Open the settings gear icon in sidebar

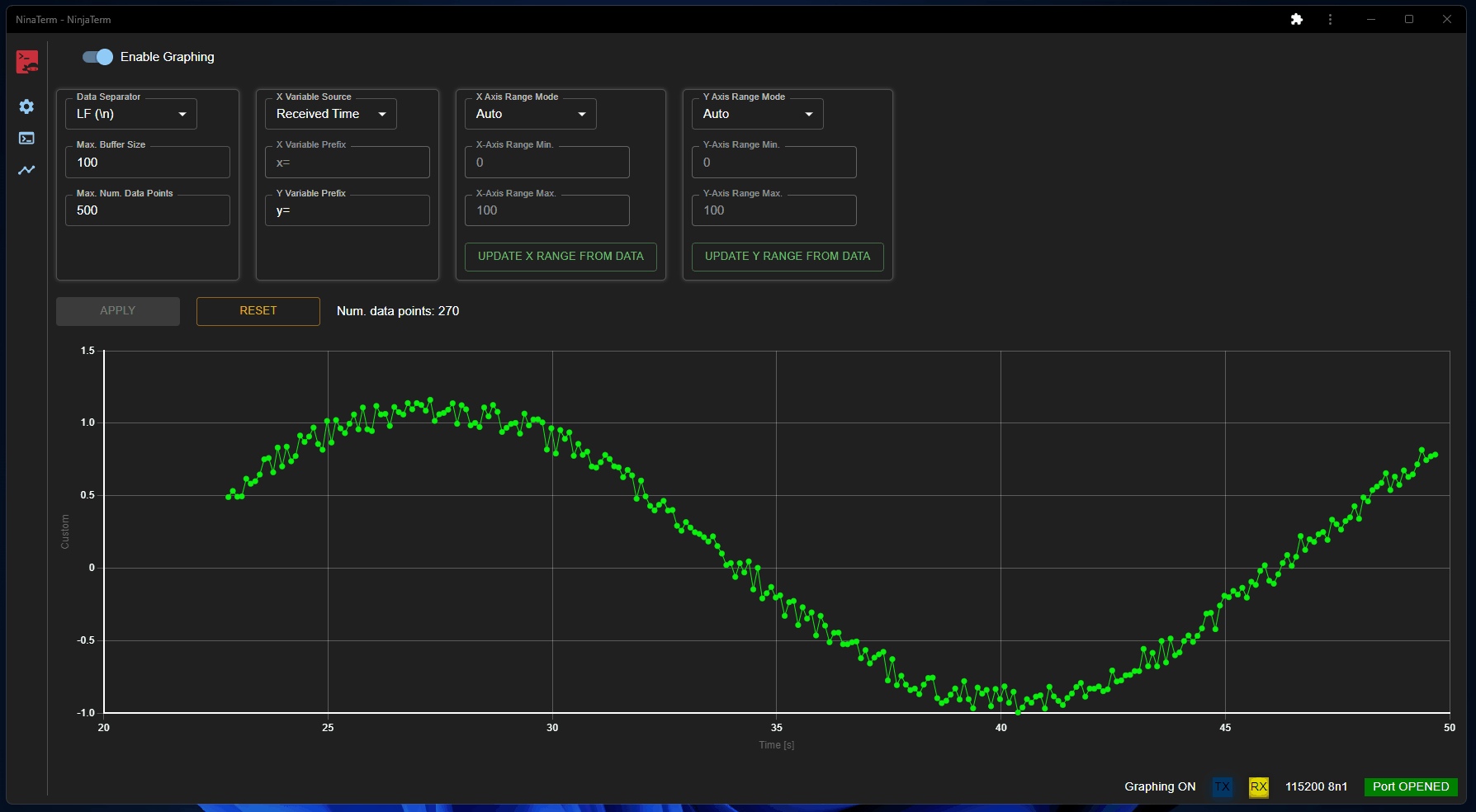[x=26, y=106]
